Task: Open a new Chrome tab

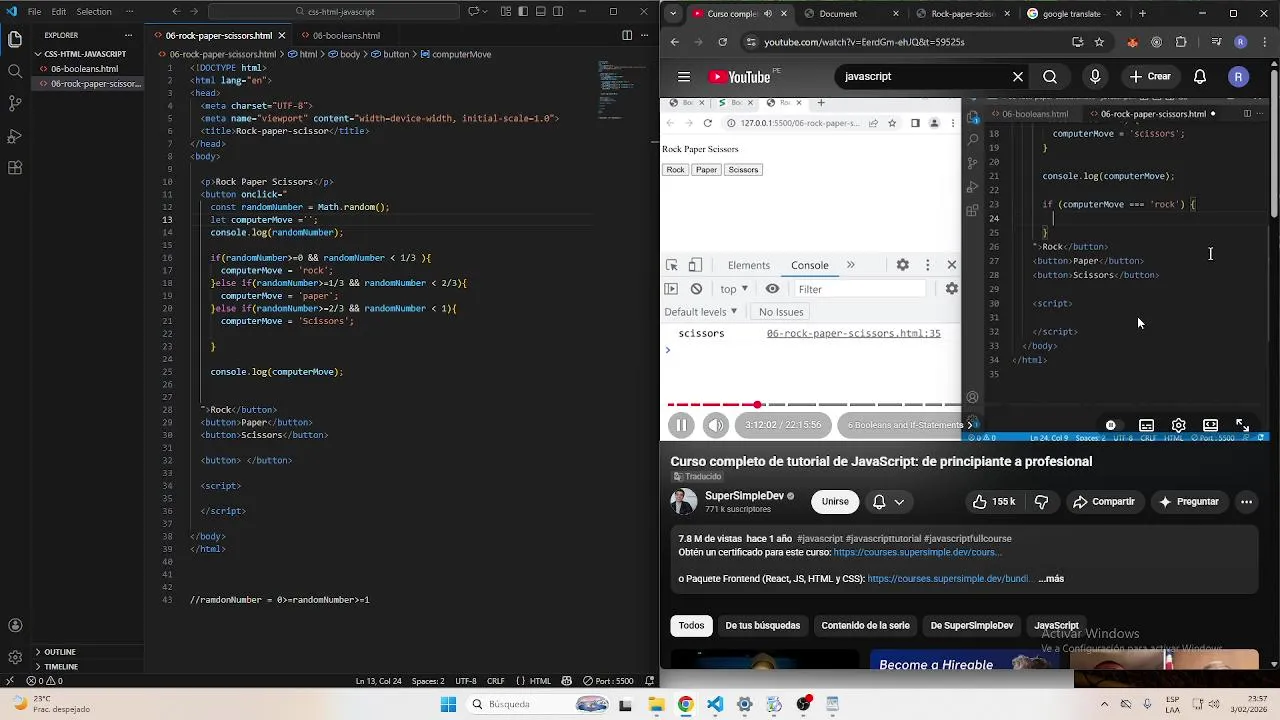Action: point(1142,14)
